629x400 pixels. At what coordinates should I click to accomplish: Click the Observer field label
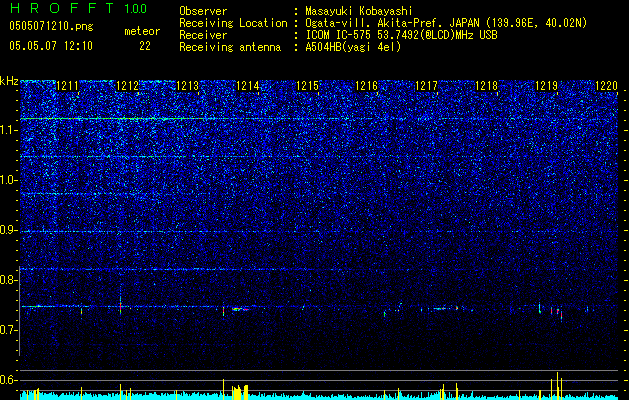[x=203, y=11]
